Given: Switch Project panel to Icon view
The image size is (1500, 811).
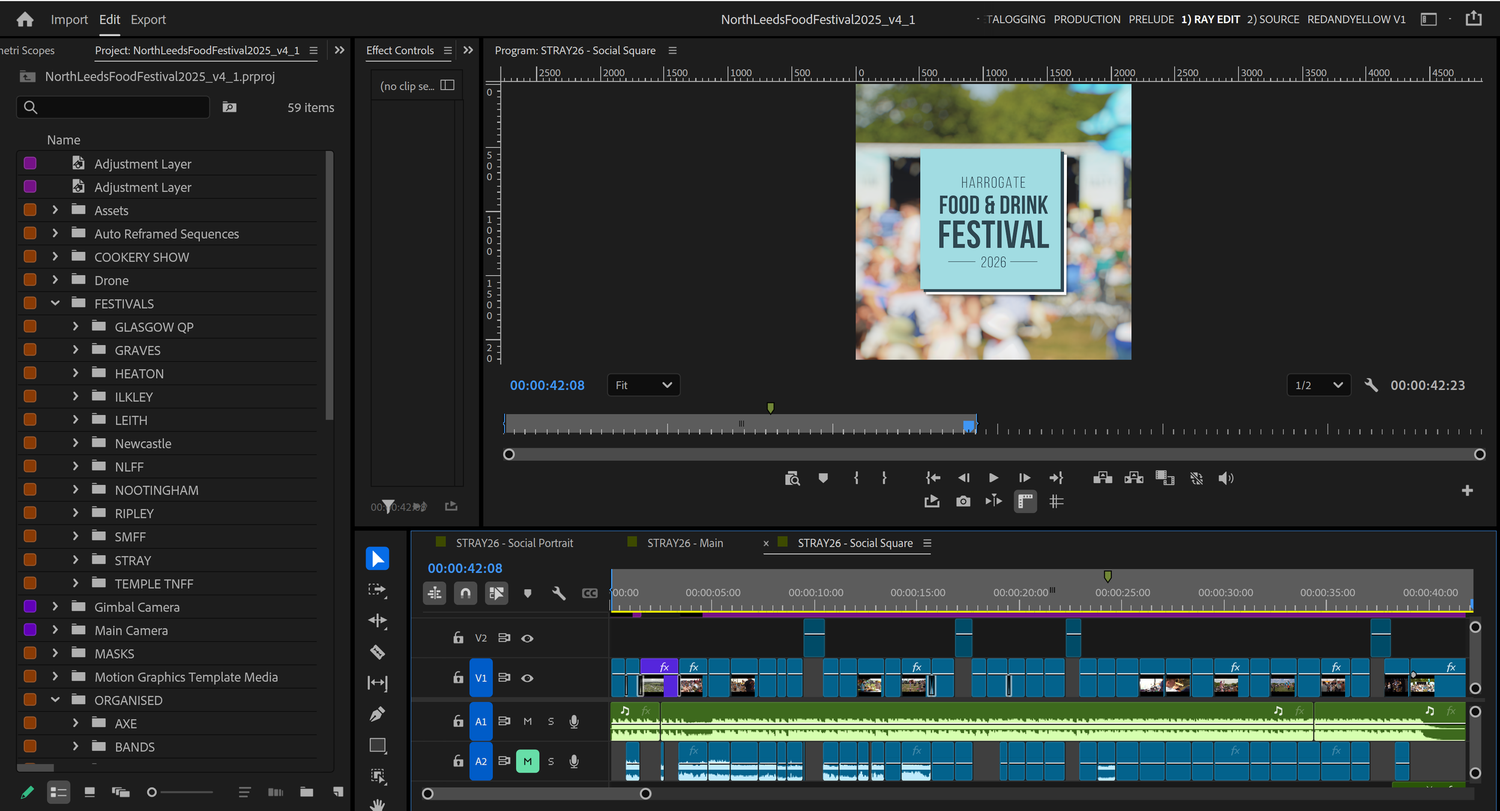Looking at the screenshot, I should (90, 792).
